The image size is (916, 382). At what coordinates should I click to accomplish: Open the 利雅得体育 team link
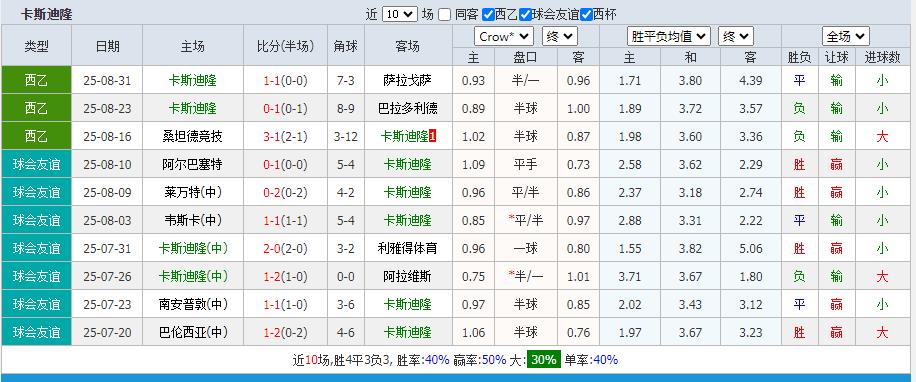[408, 248]
